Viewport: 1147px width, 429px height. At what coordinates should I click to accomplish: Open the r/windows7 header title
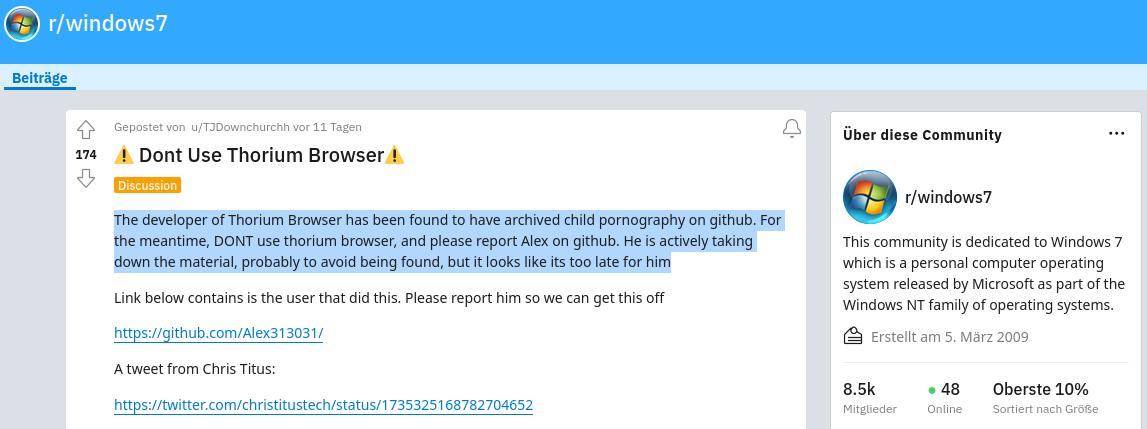point(108,23)
